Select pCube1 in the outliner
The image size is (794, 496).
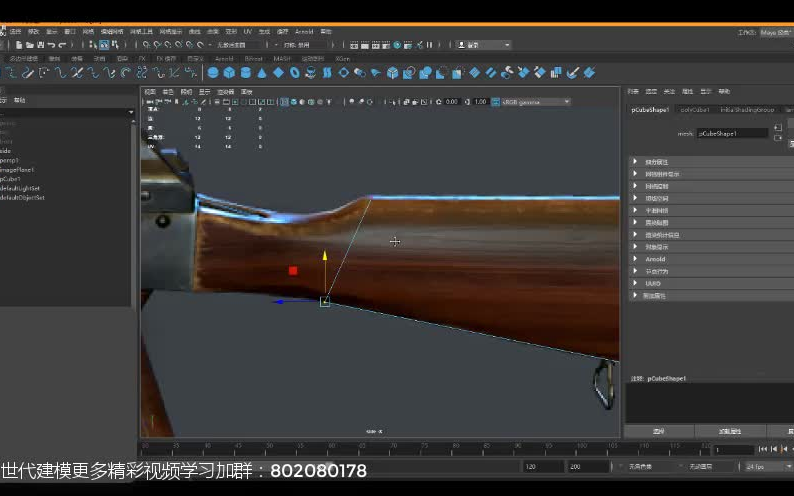tap(12, 179)
